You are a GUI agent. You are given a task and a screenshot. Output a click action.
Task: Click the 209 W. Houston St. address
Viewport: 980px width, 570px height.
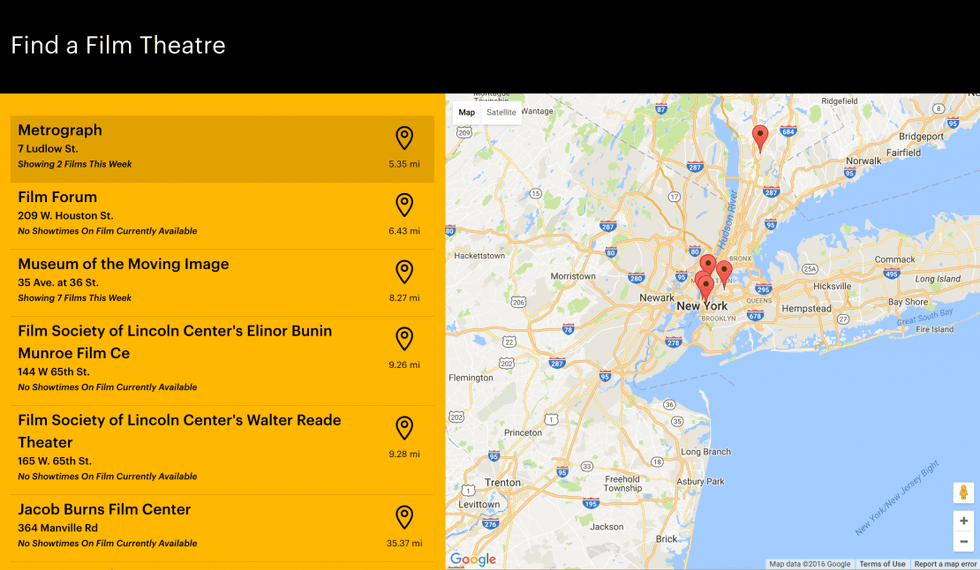pyautogui.click(x=66, y=216)
